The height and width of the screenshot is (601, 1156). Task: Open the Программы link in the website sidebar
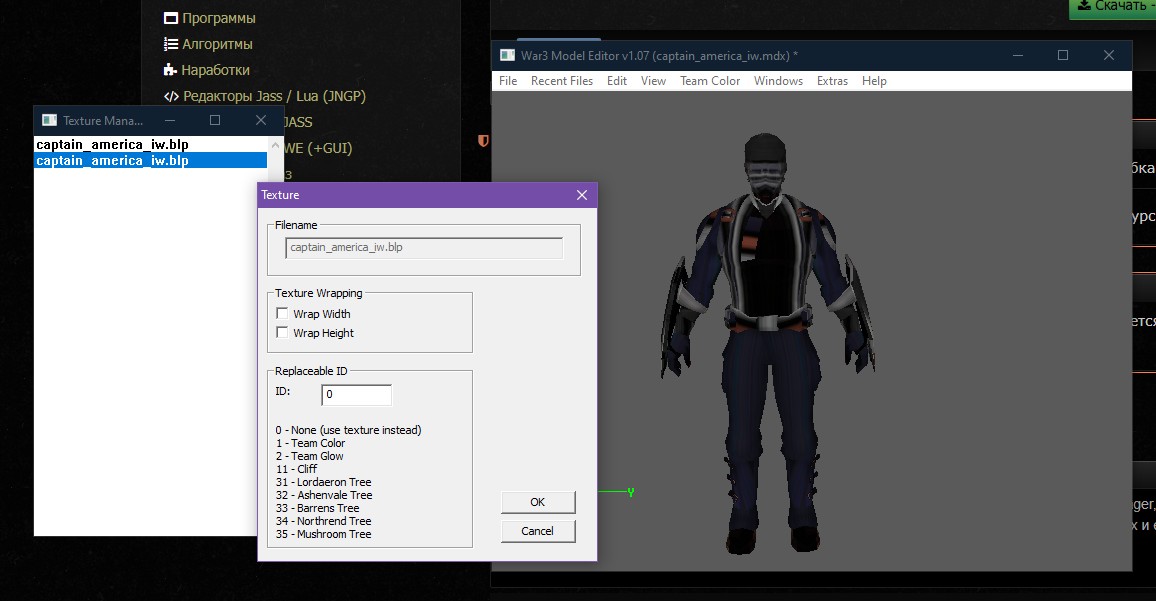[x=219, y=18]
